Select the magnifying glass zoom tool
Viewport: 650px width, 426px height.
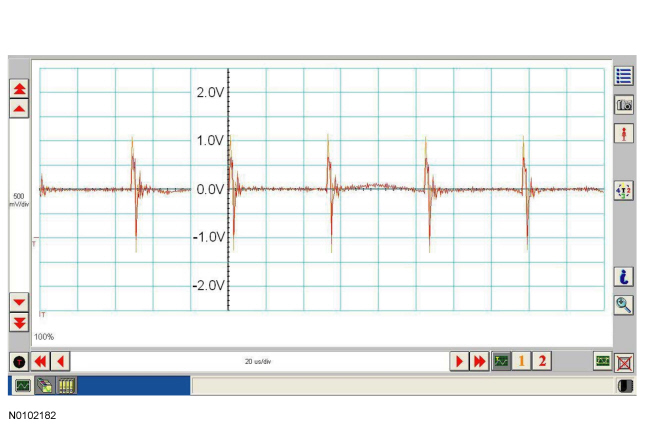624,305
